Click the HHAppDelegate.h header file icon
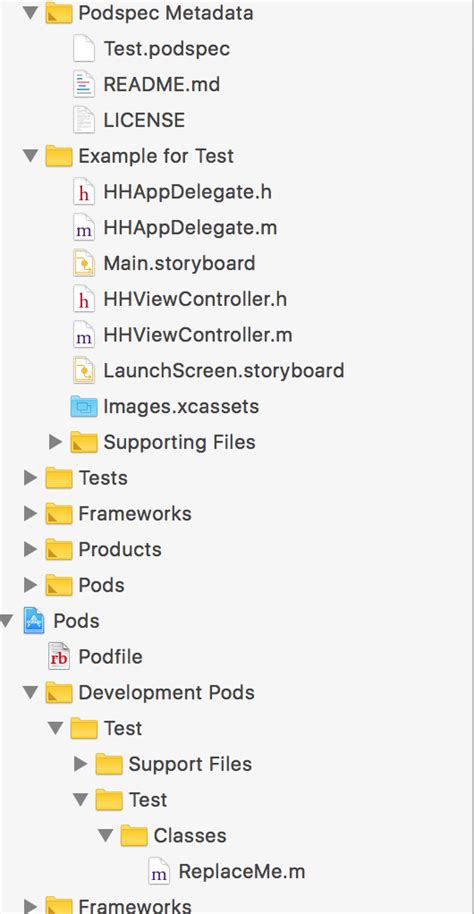 tap(84, 192)
